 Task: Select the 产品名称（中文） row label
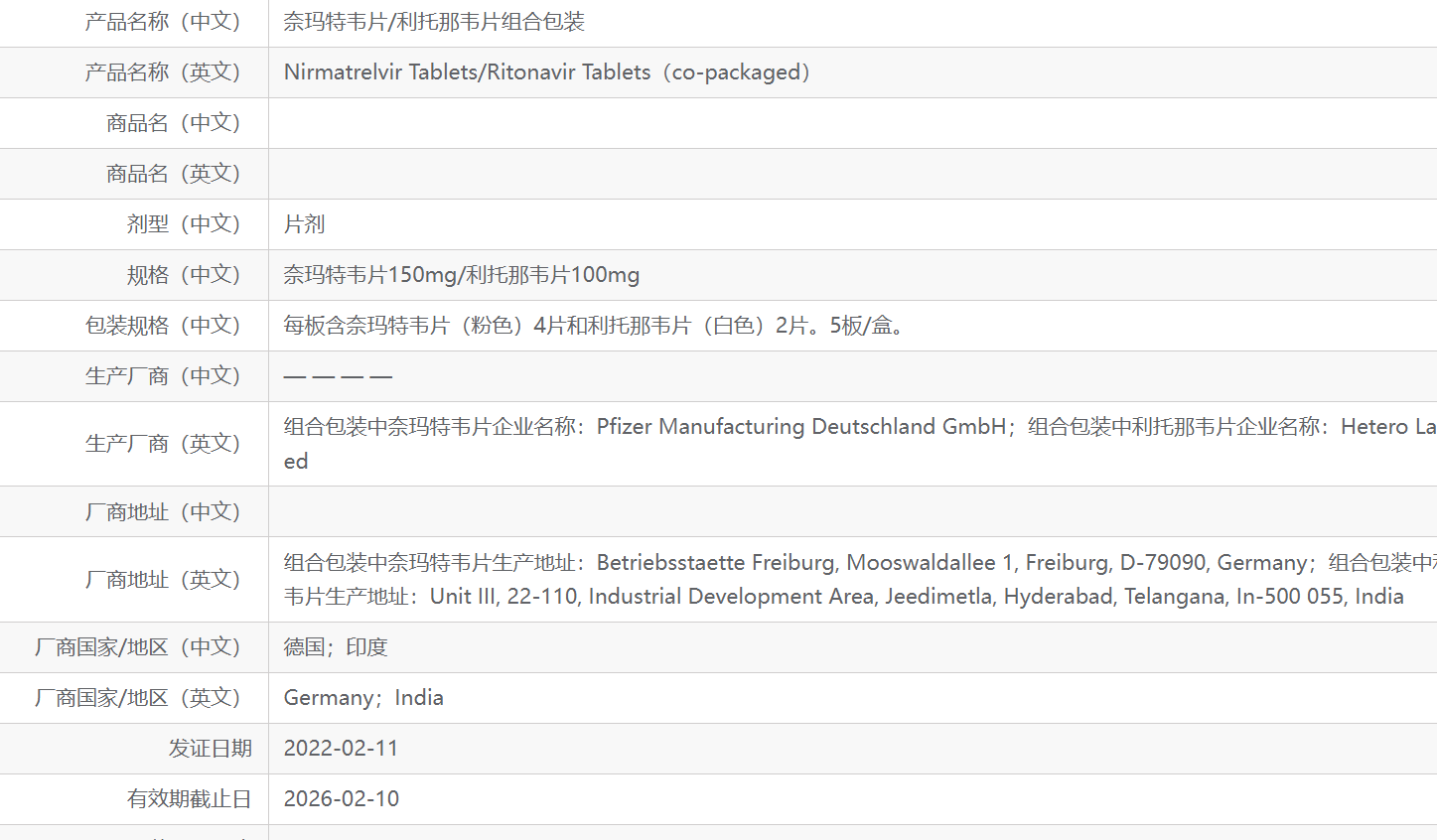point(163,22)
